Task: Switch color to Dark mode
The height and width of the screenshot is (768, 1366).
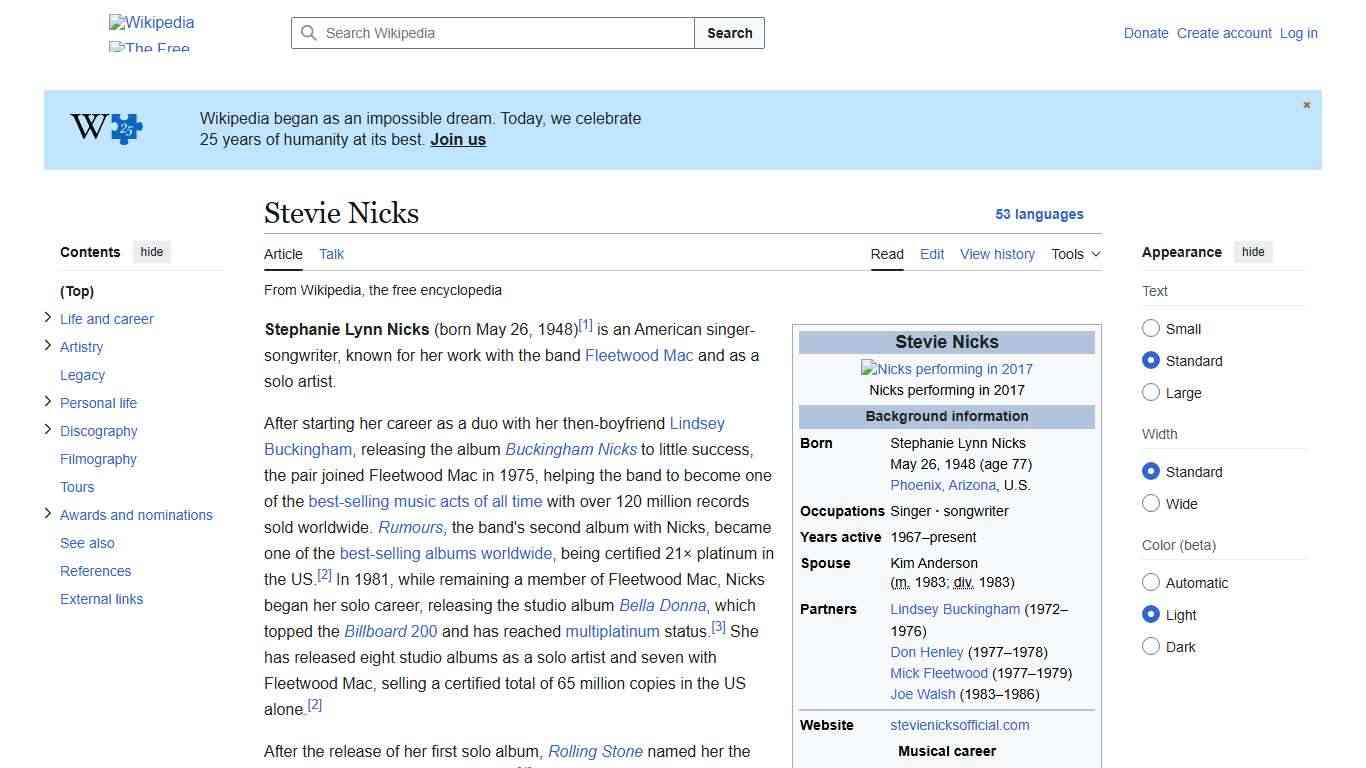Action: coord(1151,646)
